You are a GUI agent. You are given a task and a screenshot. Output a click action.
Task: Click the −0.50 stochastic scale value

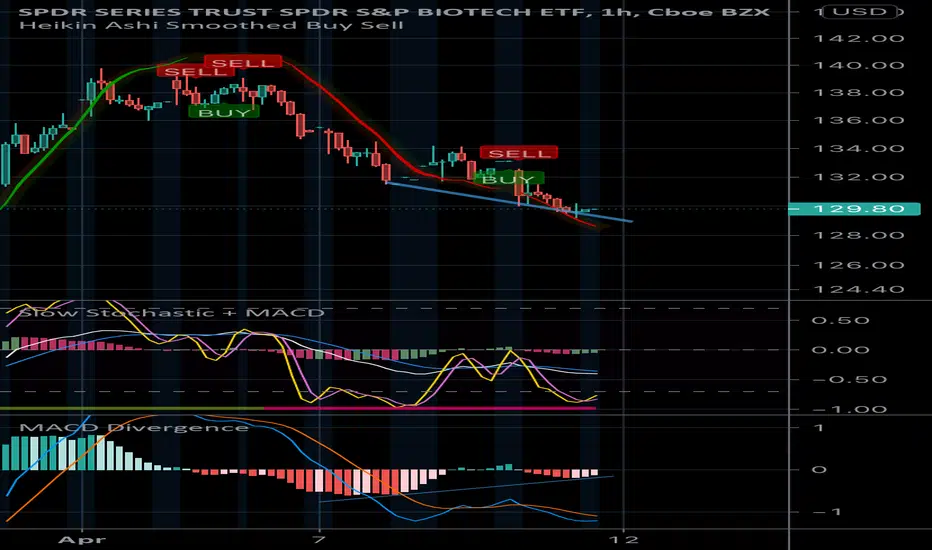[849, 379]
